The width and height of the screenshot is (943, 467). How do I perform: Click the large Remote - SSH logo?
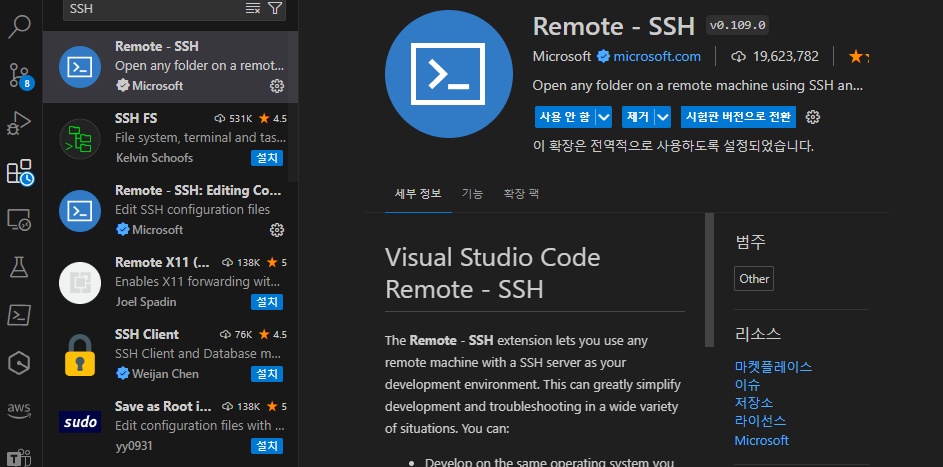[449, 74]
